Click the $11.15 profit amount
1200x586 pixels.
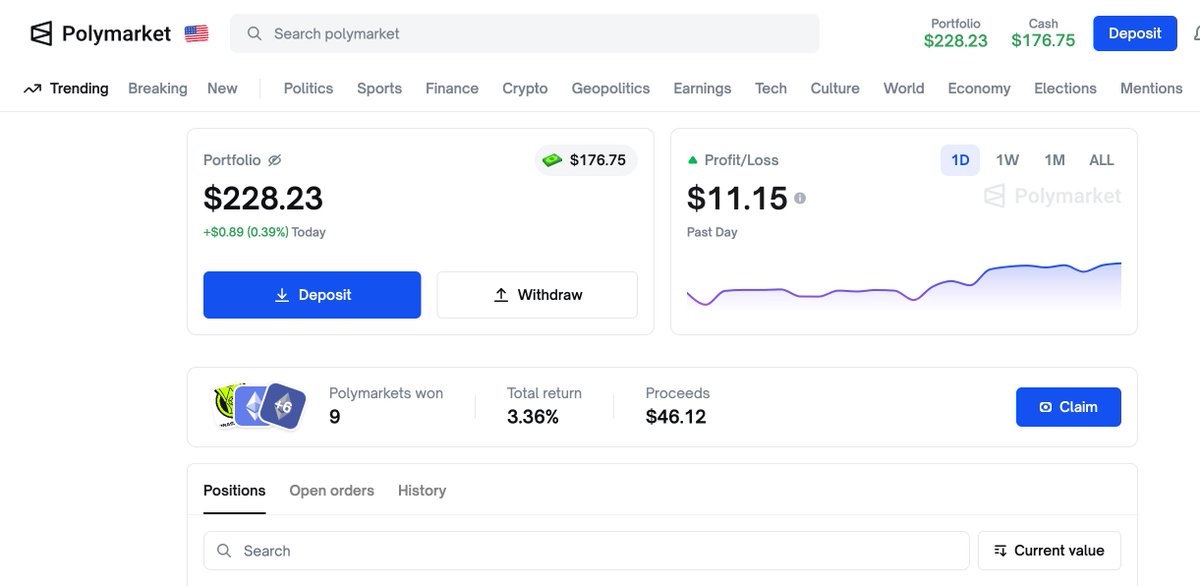point(737,198)
